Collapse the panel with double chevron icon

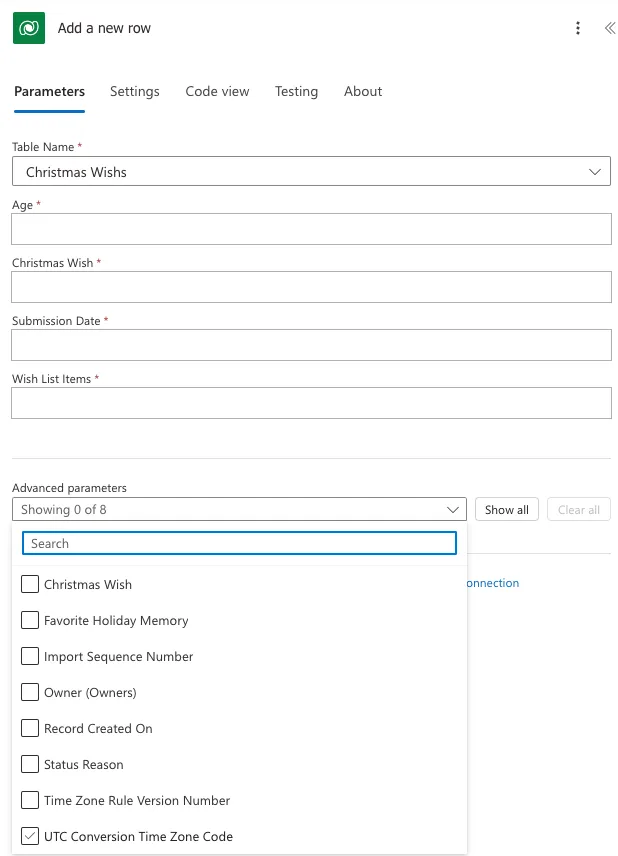[x=609, y=28]
